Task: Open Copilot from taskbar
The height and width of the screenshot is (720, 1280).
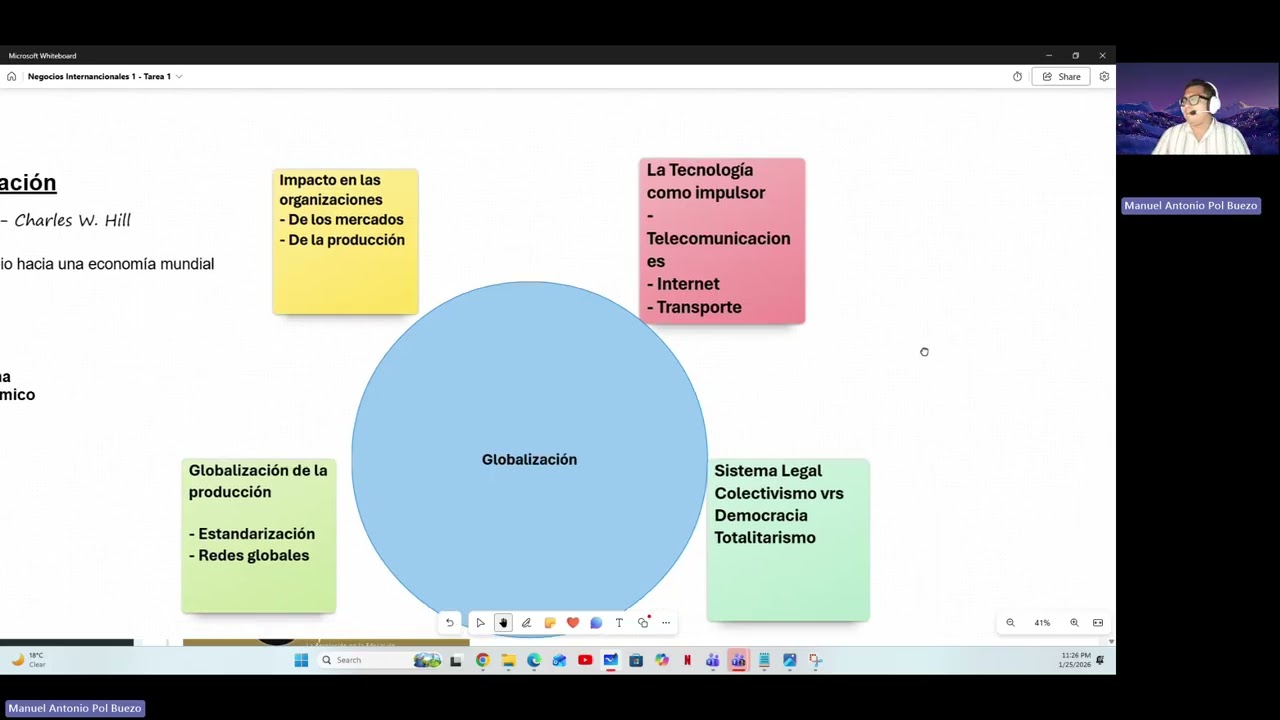Action: click(661, 660)
